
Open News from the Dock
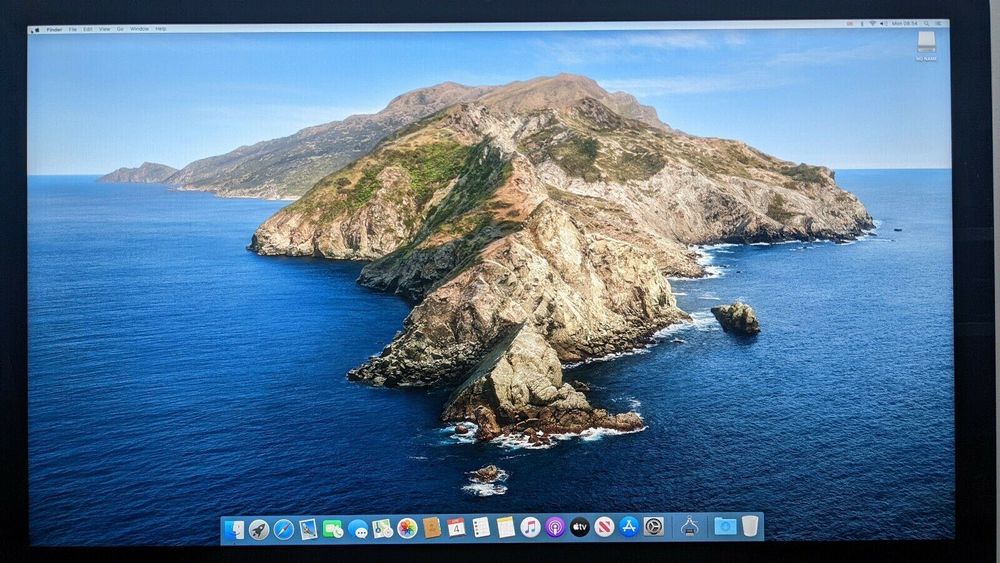point(604,526)
